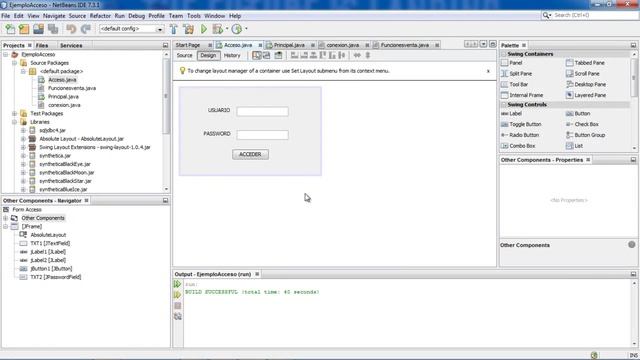The width and height of the screenshot is (640, 360).
Task: Click the Align Left in Column icon
Action: point(294,56)
